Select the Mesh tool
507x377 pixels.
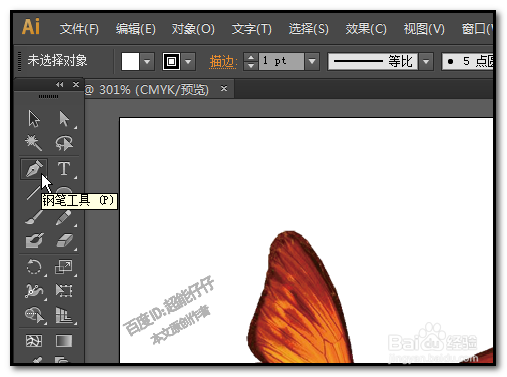[34, 341]
